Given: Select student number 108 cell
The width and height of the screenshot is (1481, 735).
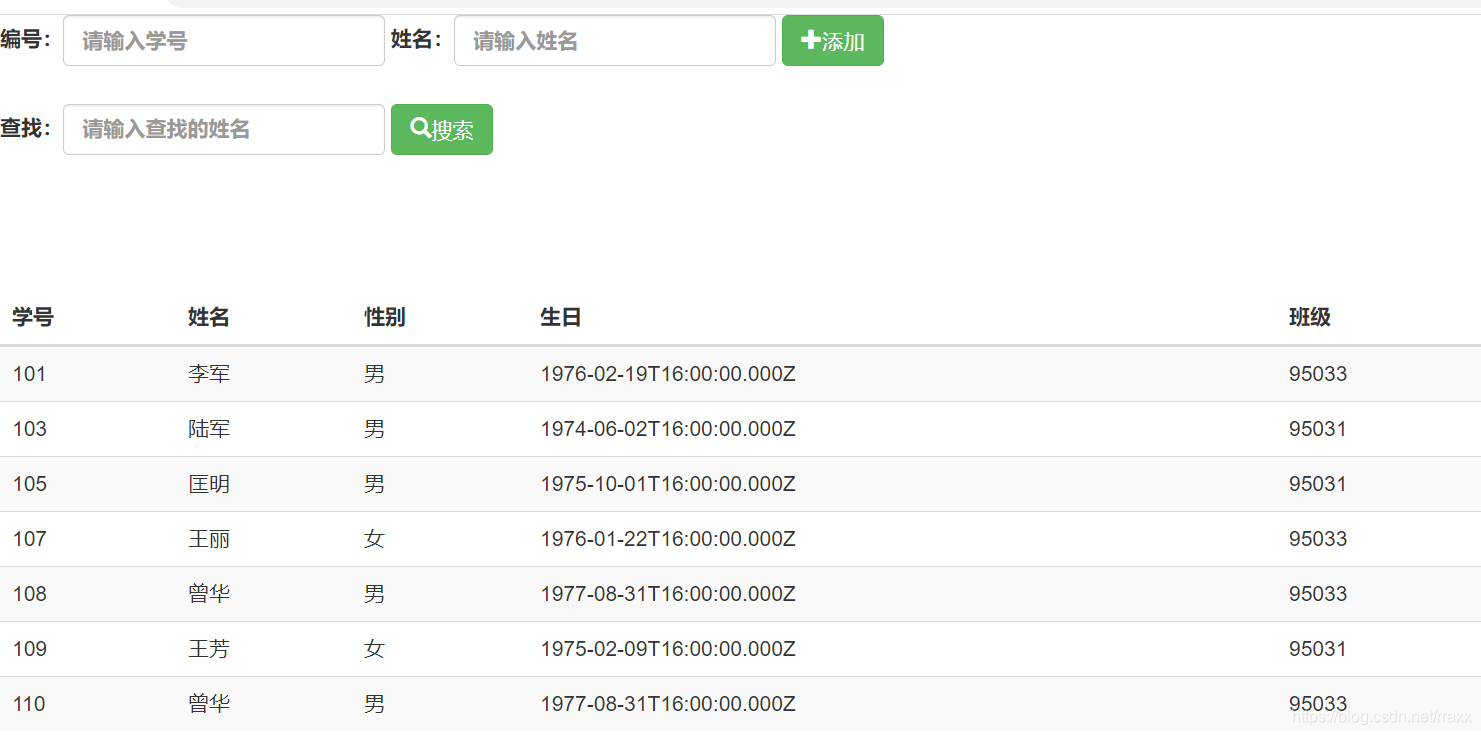Looking at the screenshot, I should [x=29, y=594].
